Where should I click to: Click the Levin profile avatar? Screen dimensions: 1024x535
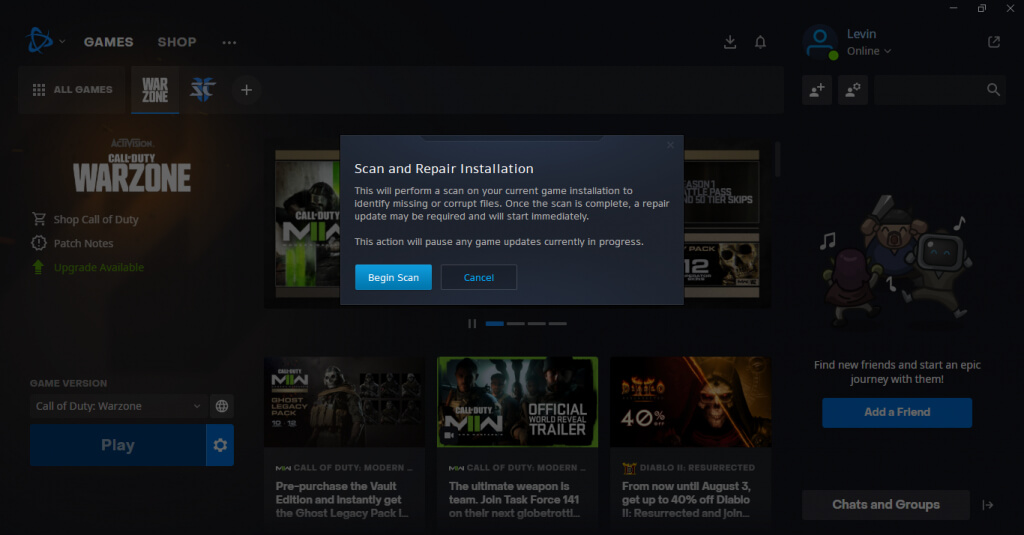(x=820, y=42)
